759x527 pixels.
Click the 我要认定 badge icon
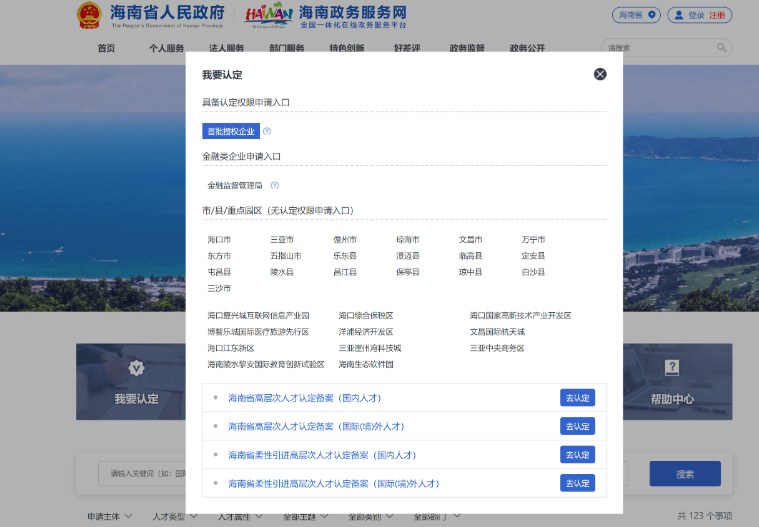pos(136,368)
